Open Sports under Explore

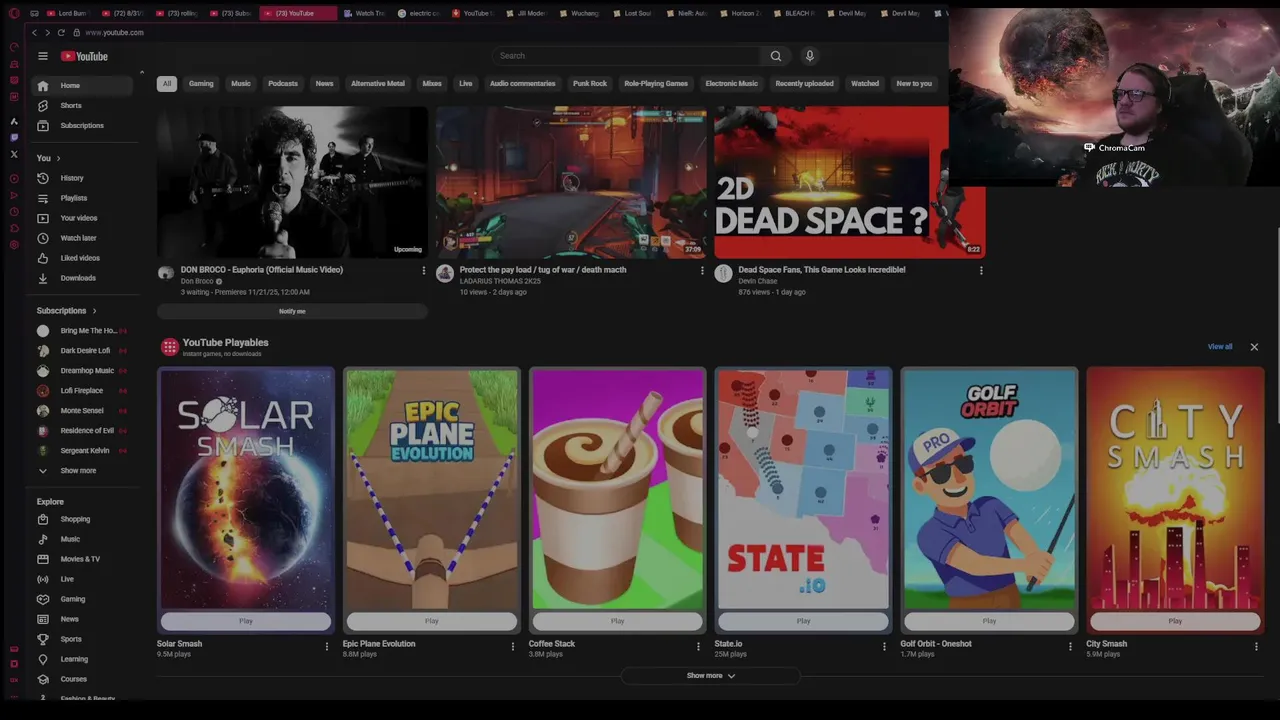click(x=82, y=639)
